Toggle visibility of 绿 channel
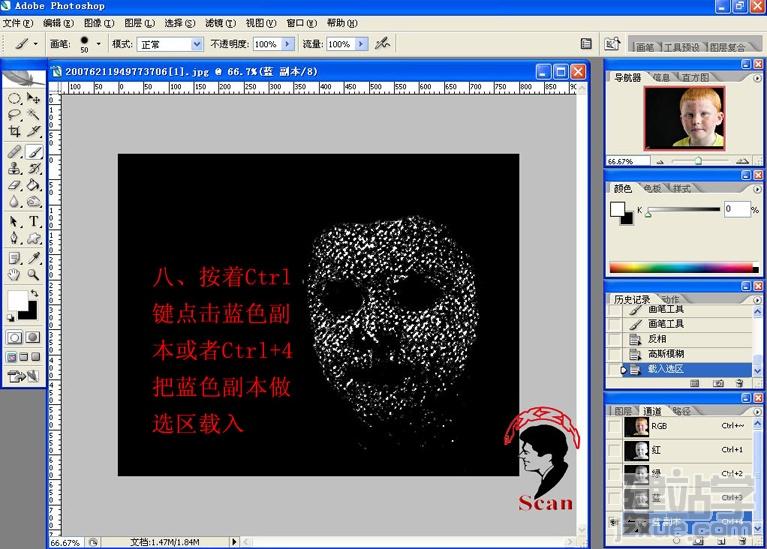The width and height of the screenshot is (767, 549). 614,474
